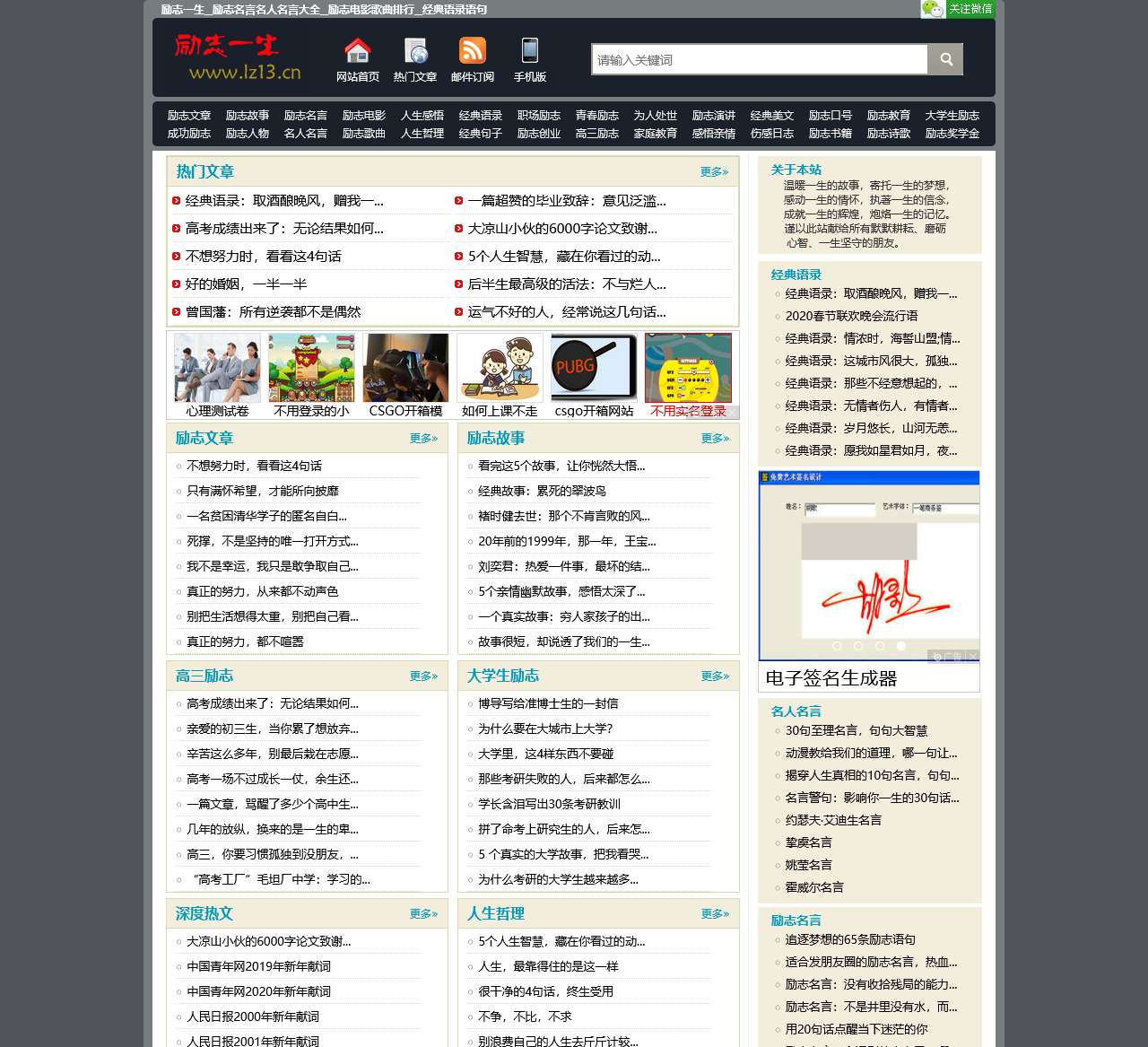Open 追逐梦想的65条励志语句
Screen dimensions: 1148x1047
tap(850, 940)
